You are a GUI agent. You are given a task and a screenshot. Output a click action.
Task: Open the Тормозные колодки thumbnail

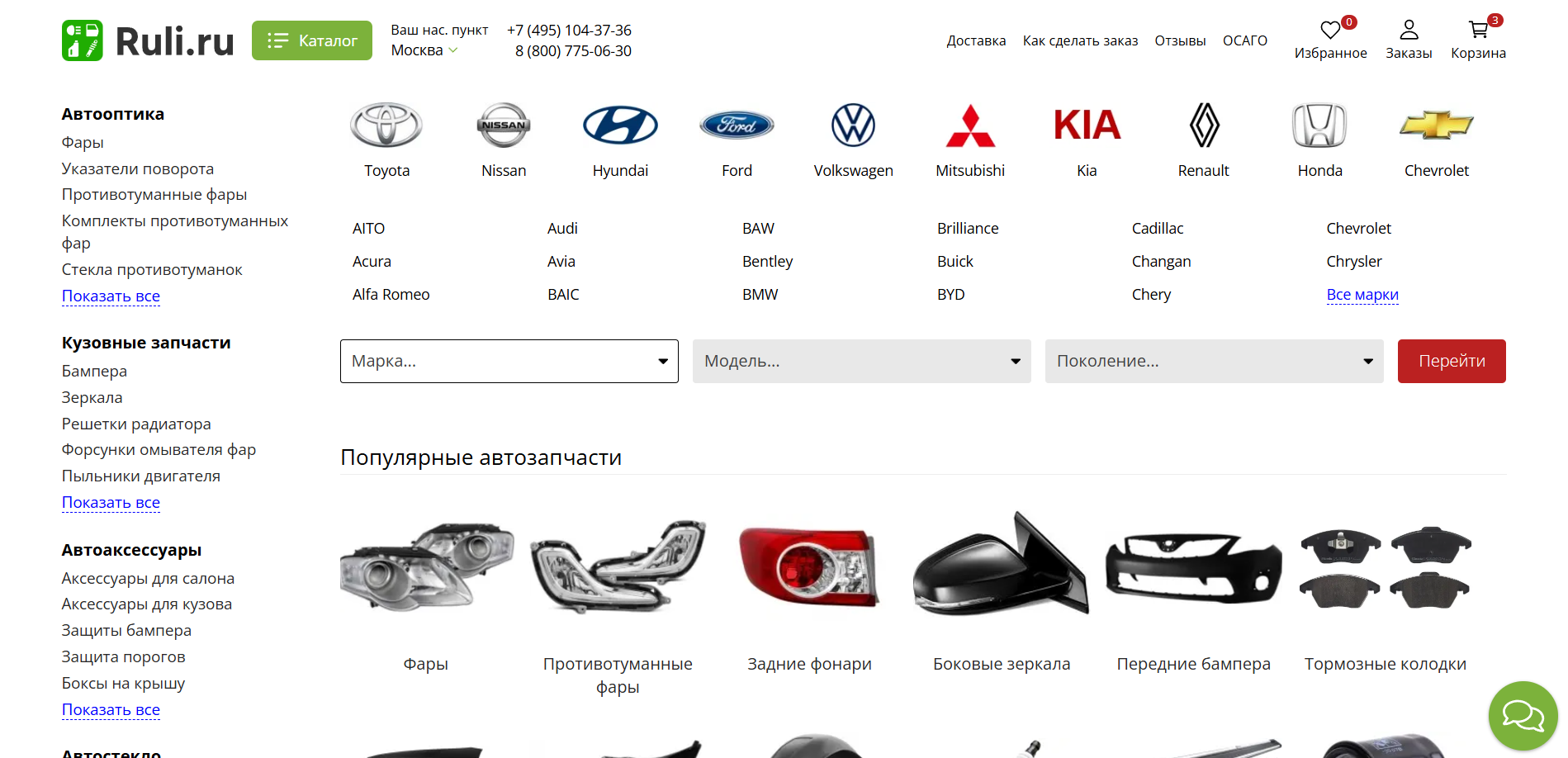(x=1386, y=567)
